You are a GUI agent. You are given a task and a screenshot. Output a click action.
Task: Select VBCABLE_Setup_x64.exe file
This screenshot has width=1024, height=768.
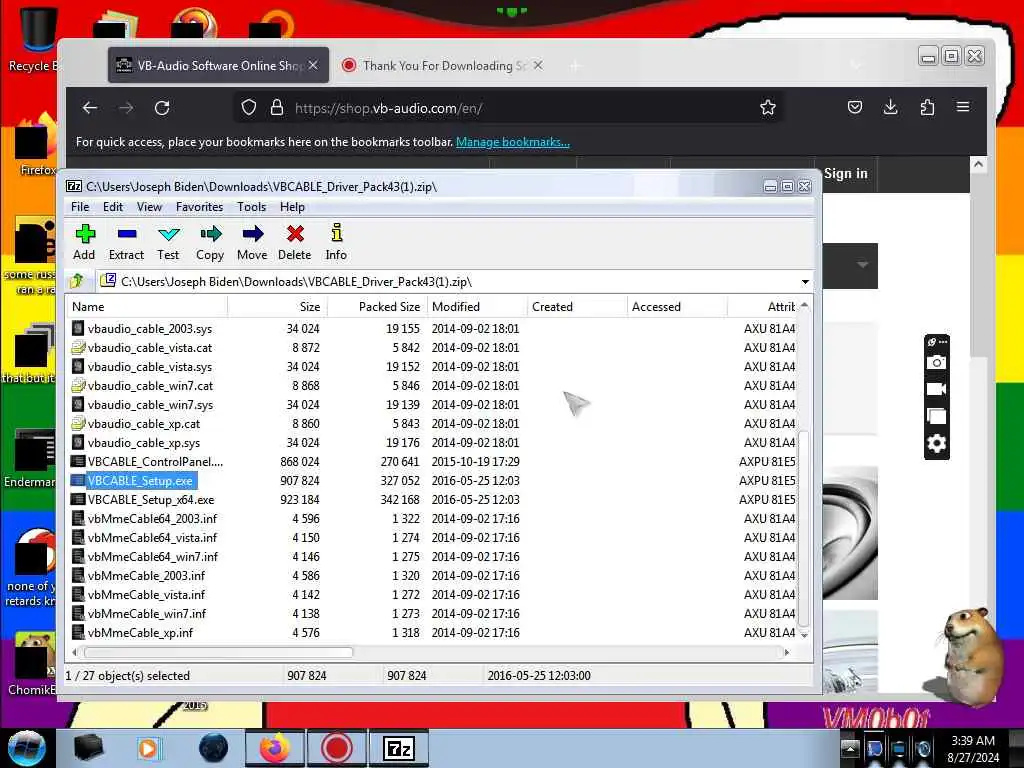tap(151, 500)
